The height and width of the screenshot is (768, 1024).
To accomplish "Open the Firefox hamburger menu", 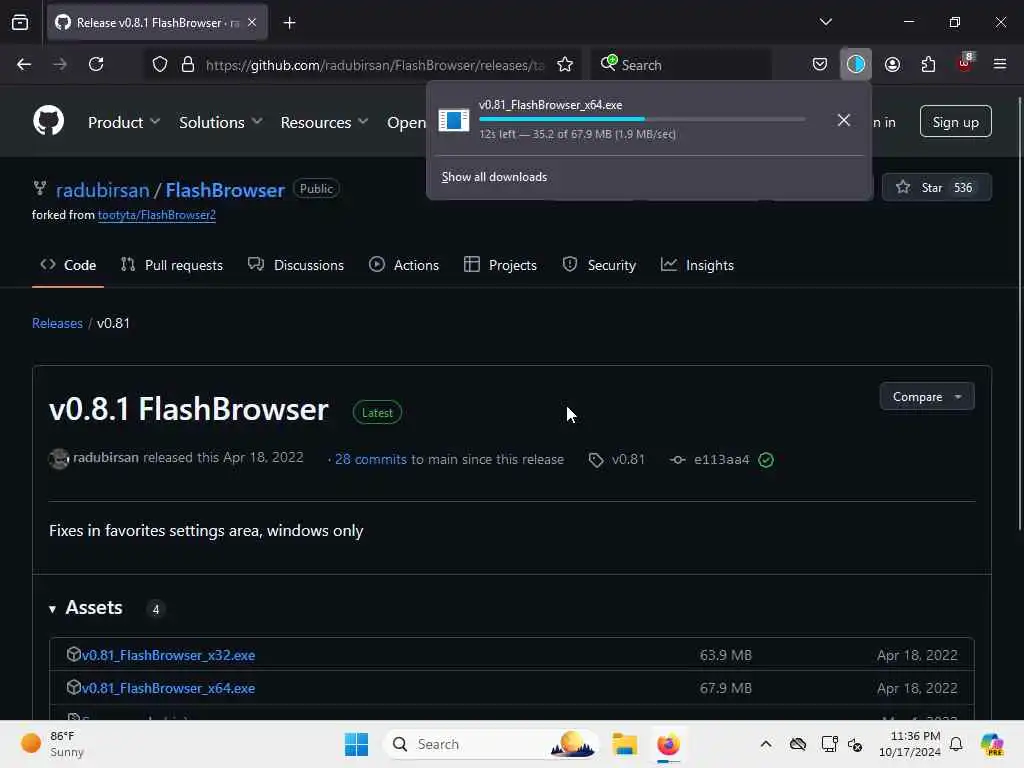I will 1000,64.
